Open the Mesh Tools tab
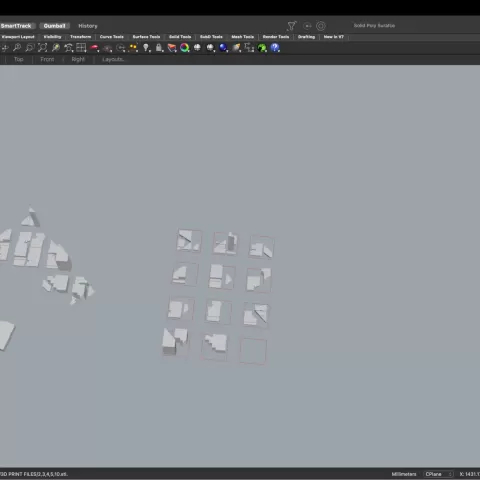This screenshot has width=480, height=480. (243, 37)
